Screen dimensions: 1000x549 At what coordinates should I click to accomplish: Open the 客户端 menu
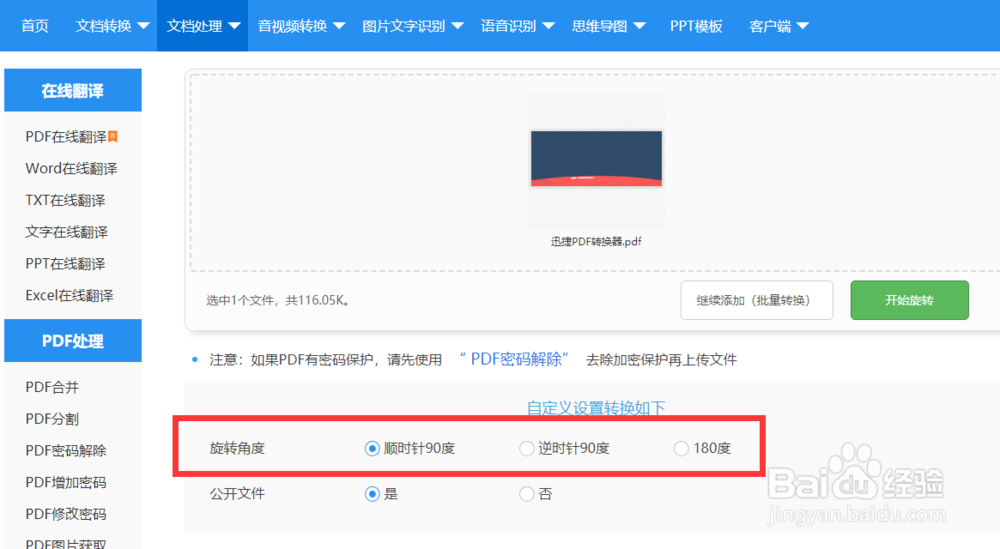[779, 26]
